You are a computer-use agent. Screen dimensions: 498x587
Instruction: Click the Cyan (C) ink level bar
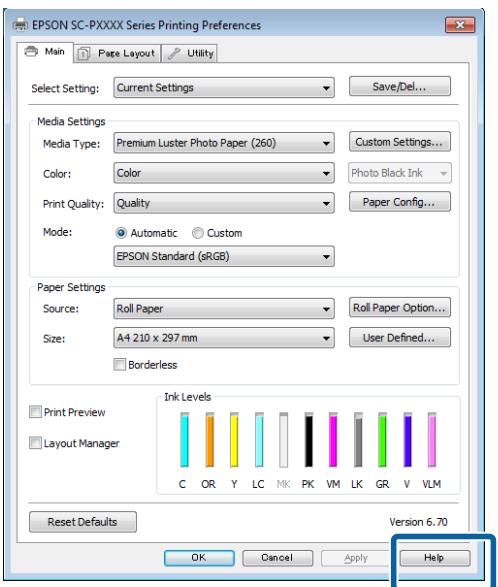click(x=184, y=440)
